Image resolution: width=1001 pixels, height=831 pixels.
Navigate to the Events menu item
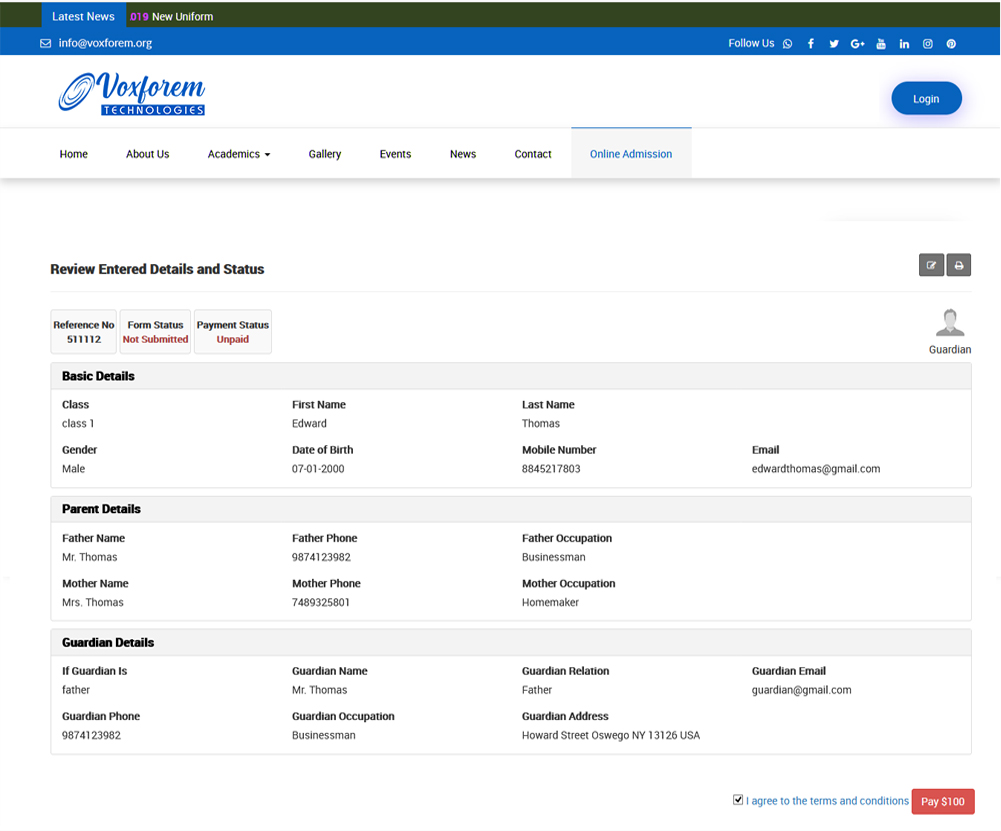[x=395, y=154]
